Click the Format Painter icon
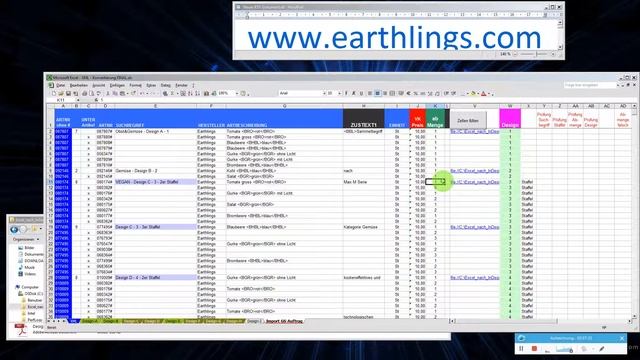 click(133, 93)
